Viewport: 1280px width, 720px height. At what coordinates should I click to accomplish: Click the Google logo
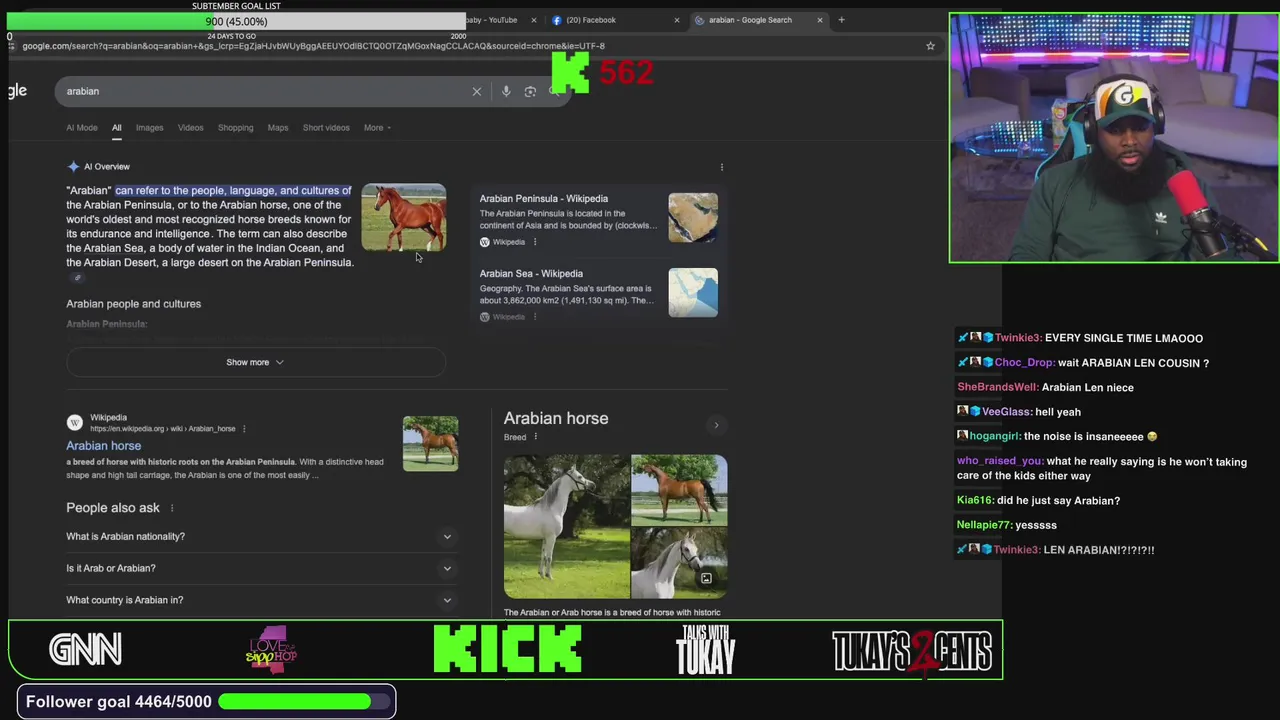point(17,91)
